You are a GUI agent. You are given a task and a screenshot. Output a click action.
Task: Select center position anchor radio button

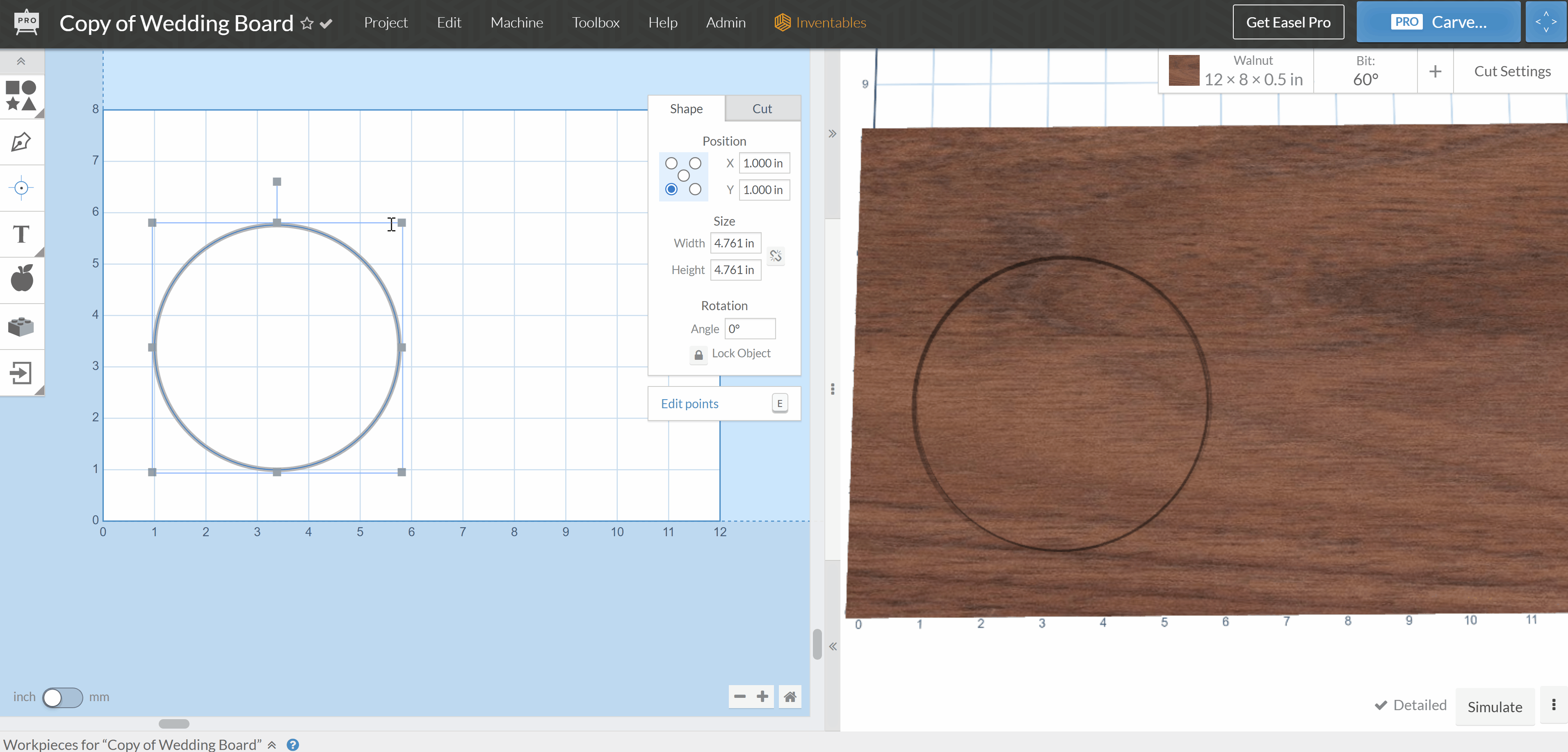click(x=683, y=176)
